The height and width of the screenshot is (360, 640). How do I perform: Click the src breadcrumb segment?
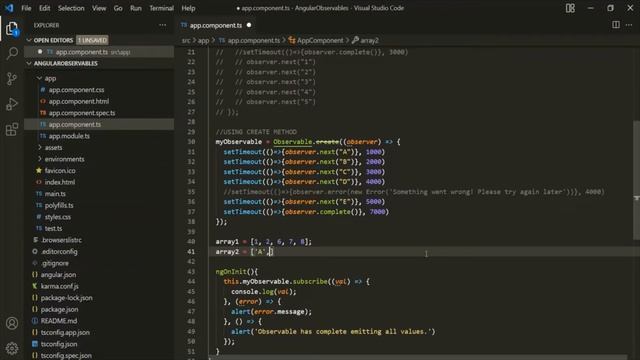186,40
